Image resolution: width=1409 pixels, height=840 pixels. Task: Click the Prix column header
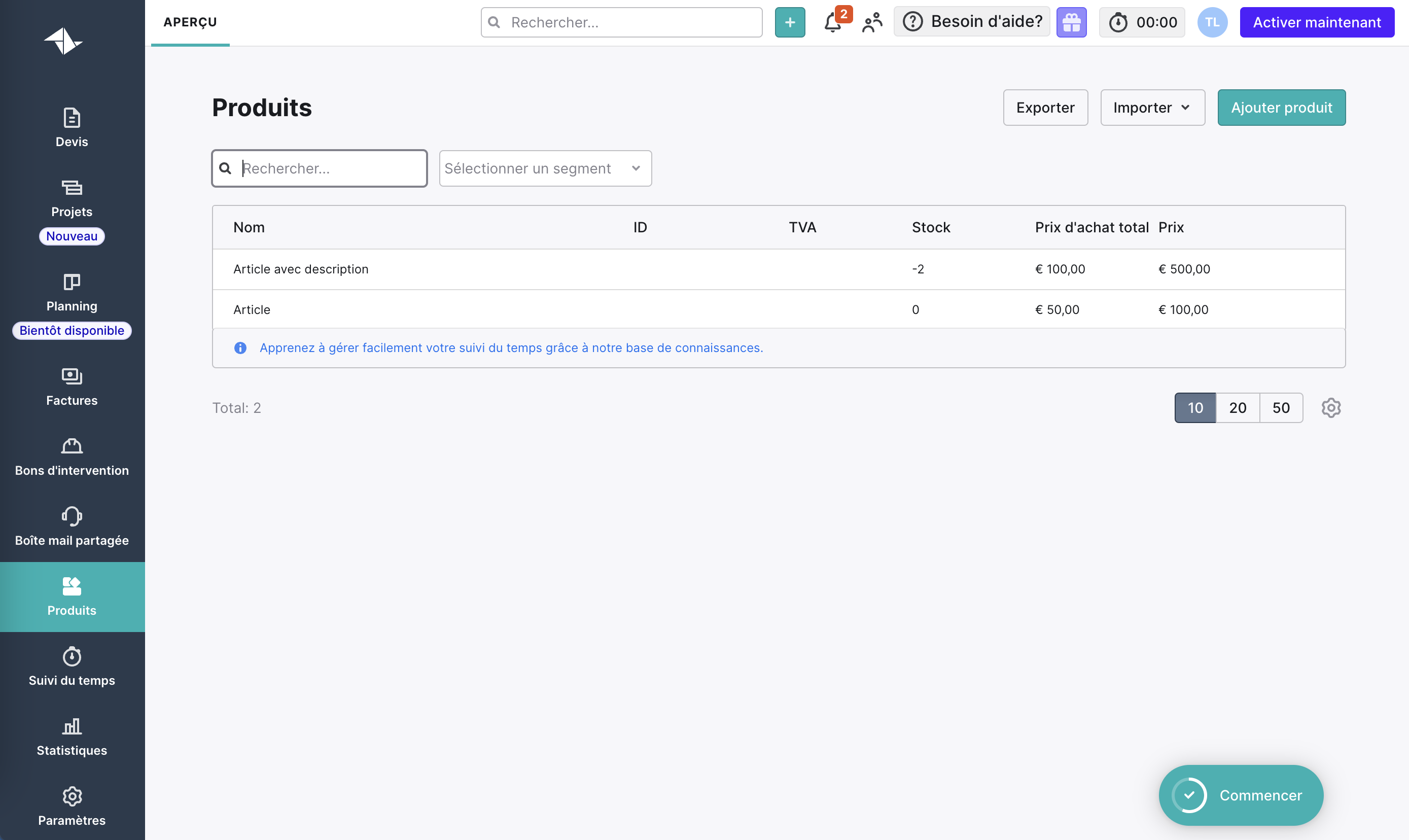click(x=1171, y=227)
